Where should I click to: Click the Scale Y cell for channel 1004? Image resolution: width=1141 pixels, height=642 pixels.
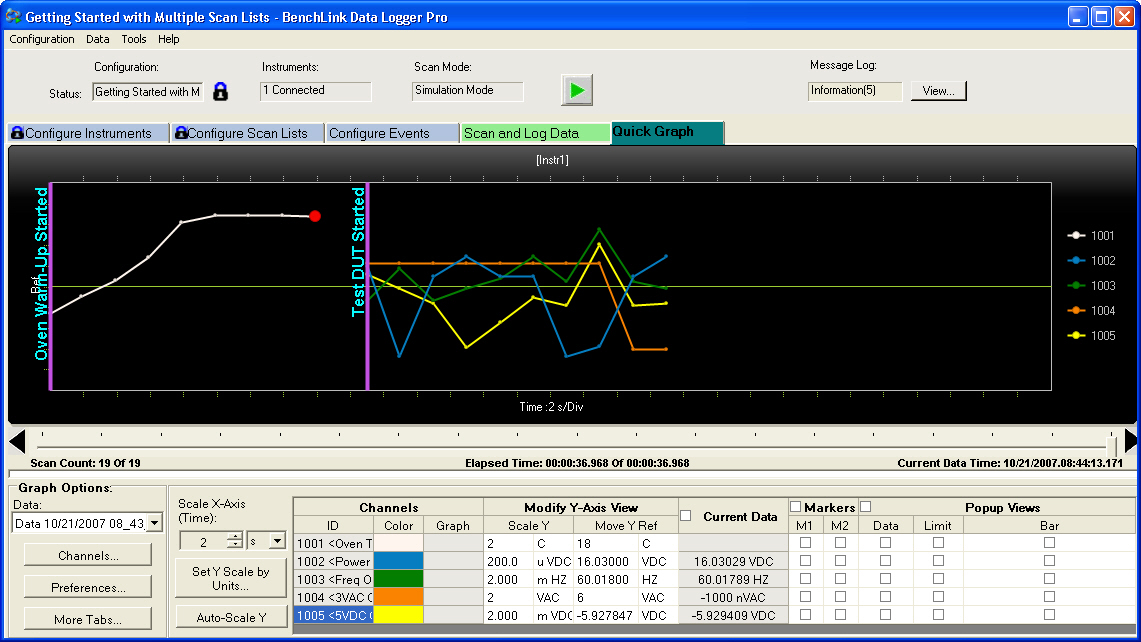[507, 597]
